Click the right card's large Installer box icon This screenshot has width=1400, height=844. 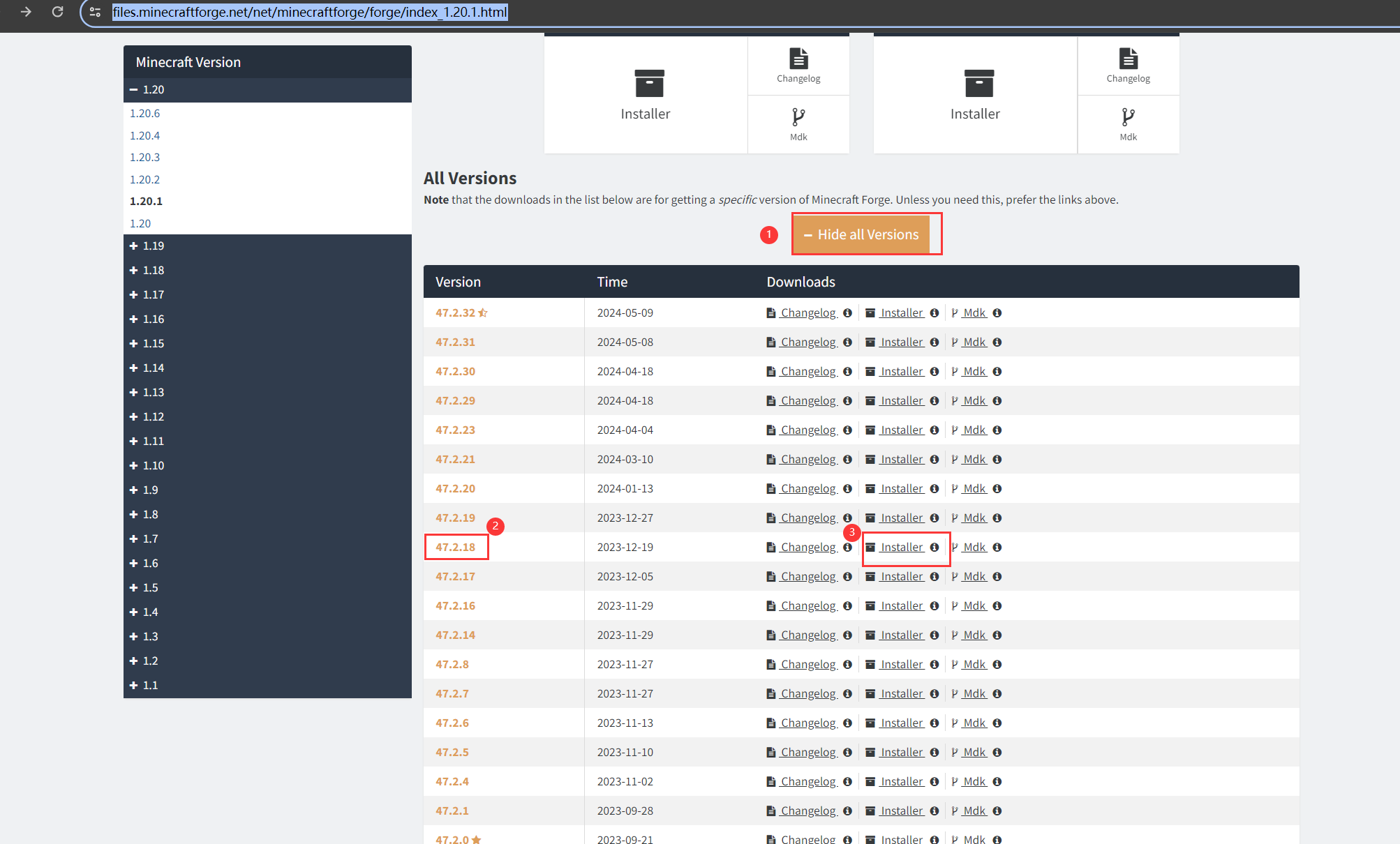pos(978,83)
